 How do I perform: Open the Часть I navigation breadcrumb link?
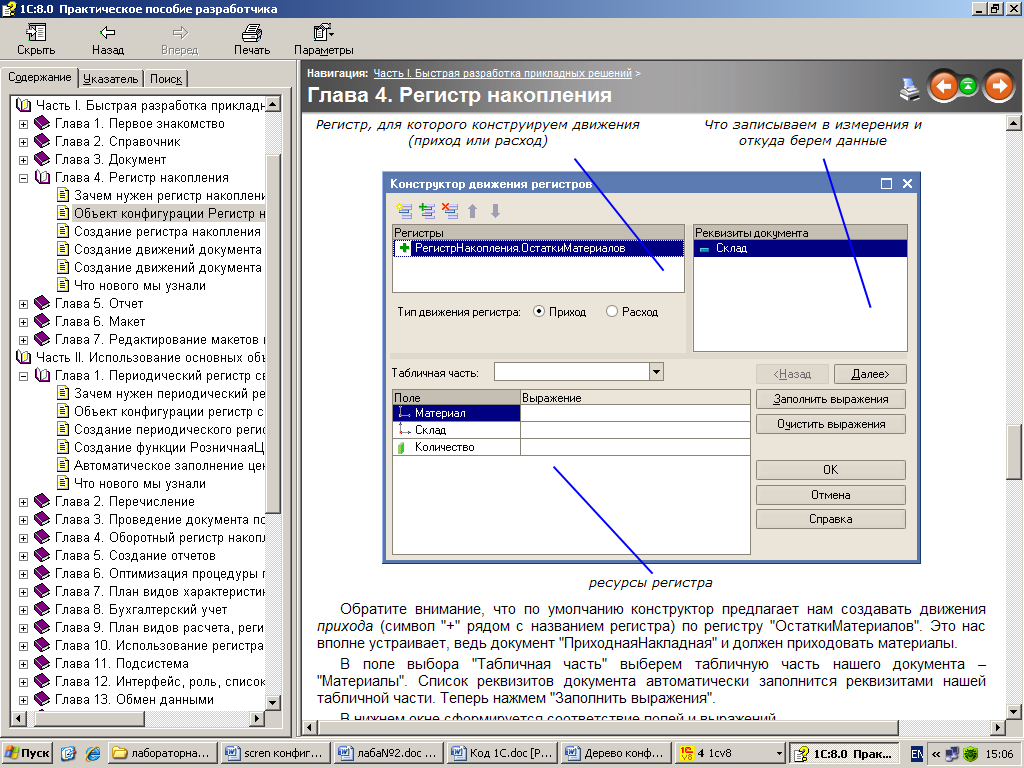[503, 73]
